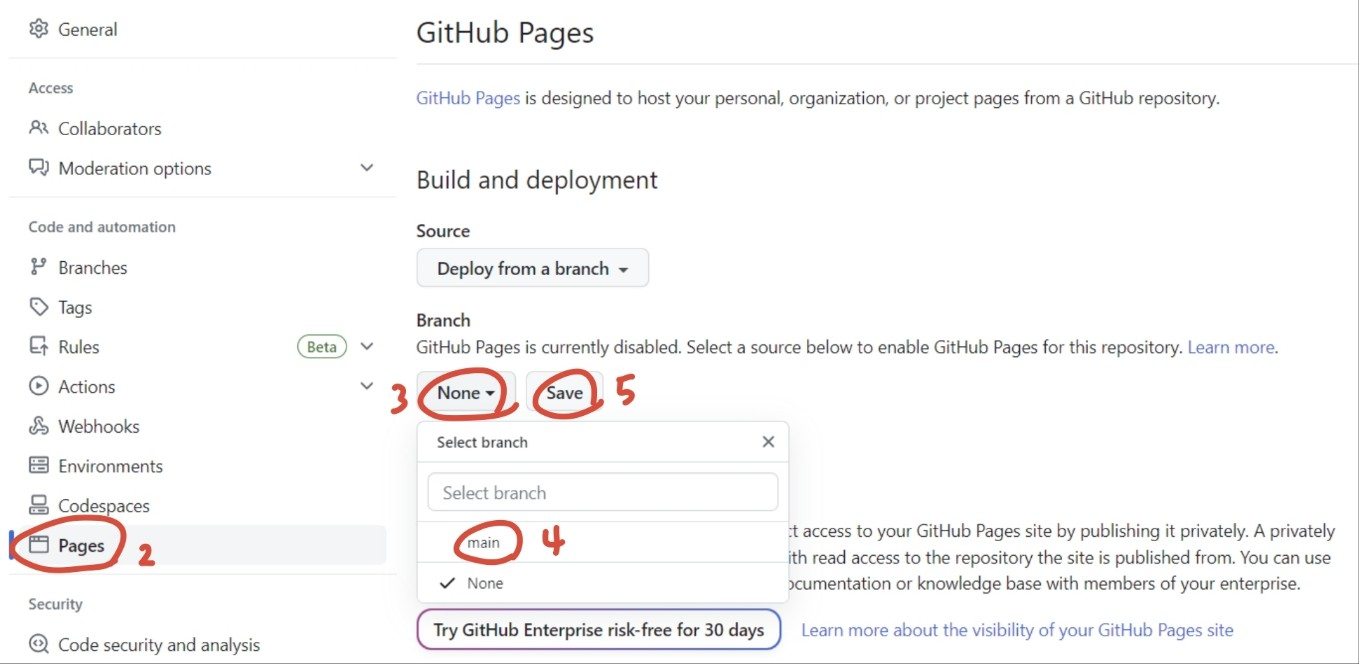This screenshot has width=1359, height=664.
Task: Open Learn more about visibility link
Action: (x=1017, y=630)
